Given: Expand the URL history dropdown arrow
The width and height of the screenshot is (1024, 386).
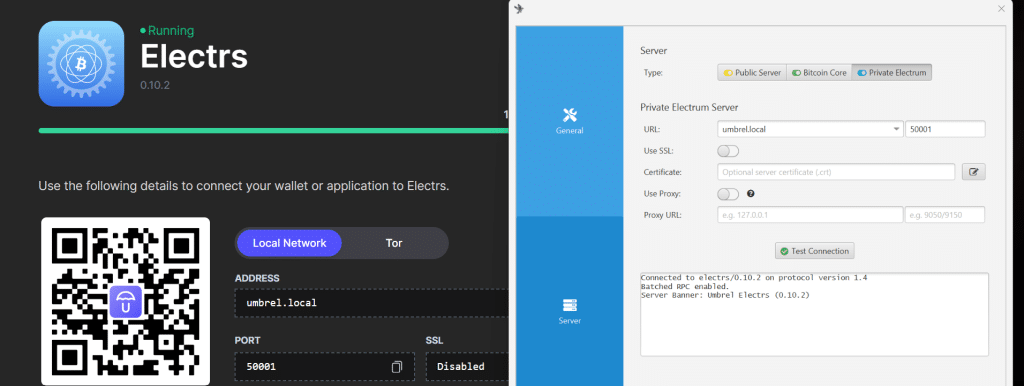Looking at the screenshot, I should coord(896,129).
